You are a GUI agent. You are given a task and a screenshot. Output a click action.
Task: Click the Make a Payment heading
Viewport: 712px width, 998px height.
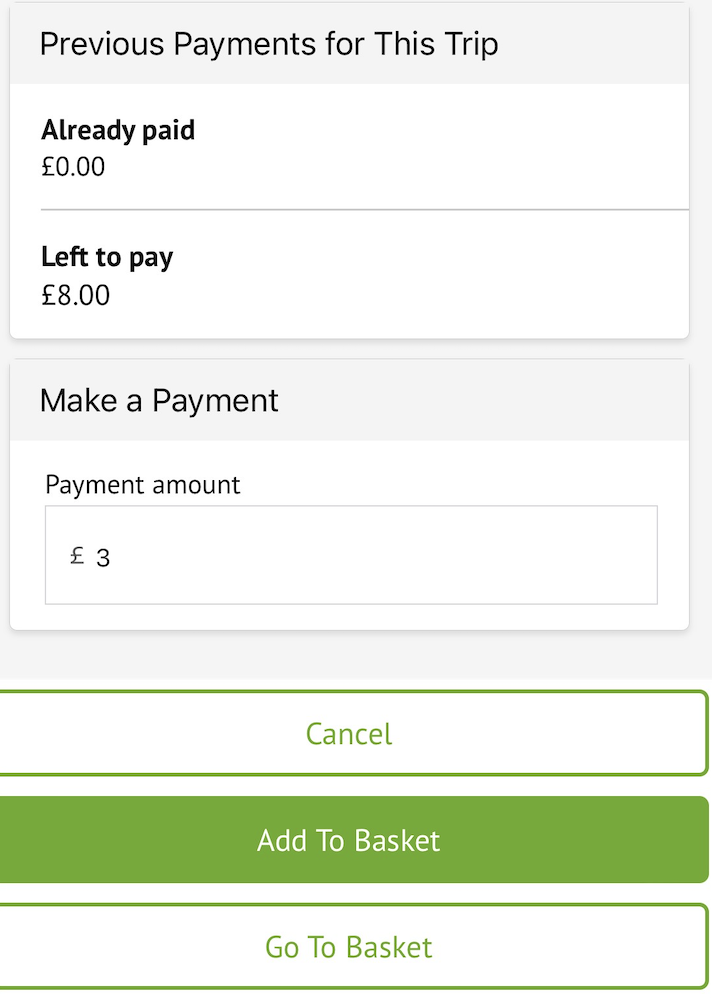(x=159, y=401)
